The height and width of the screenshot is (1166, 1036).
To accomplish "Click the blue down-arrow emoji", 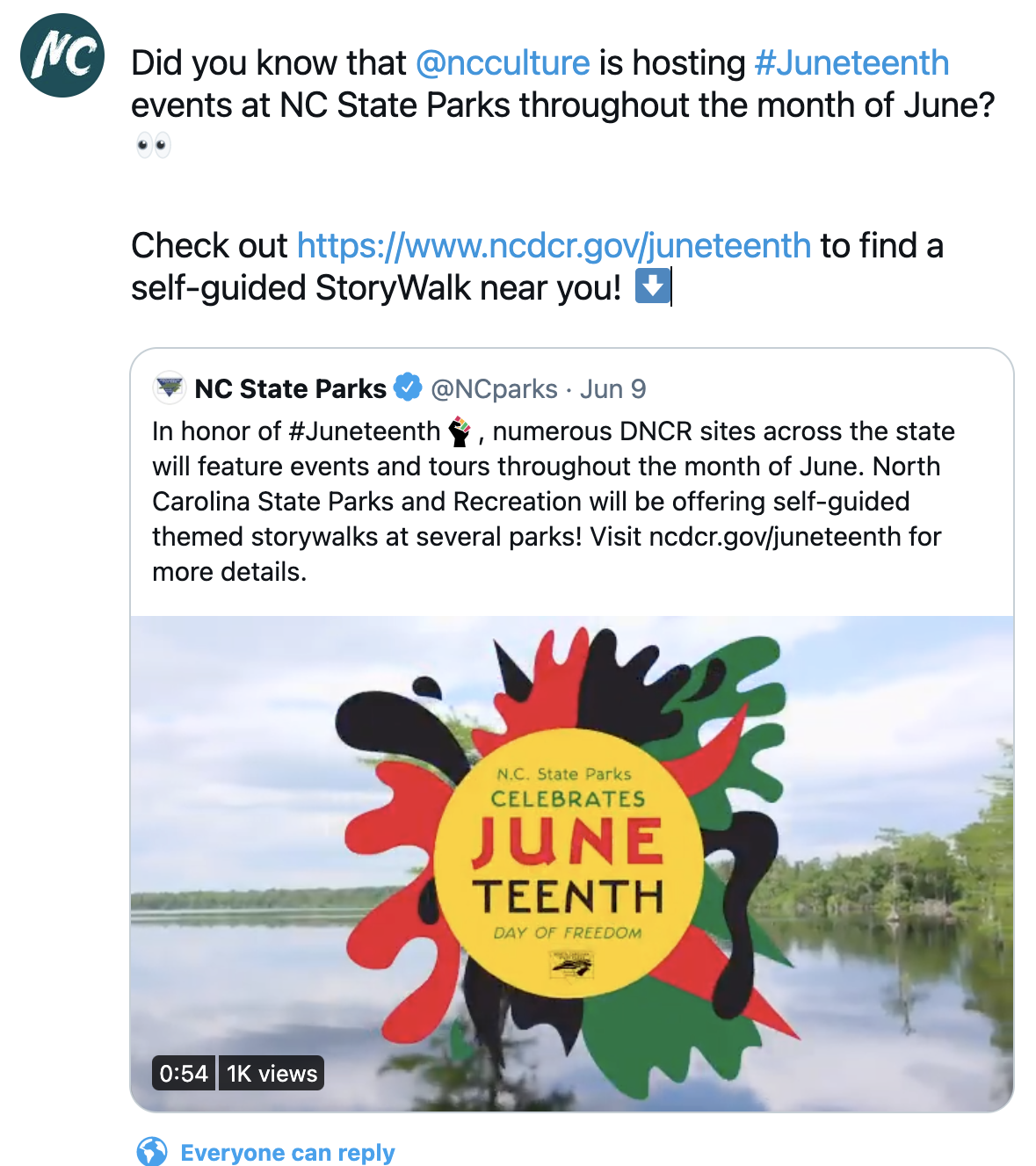I will [651, 286].
